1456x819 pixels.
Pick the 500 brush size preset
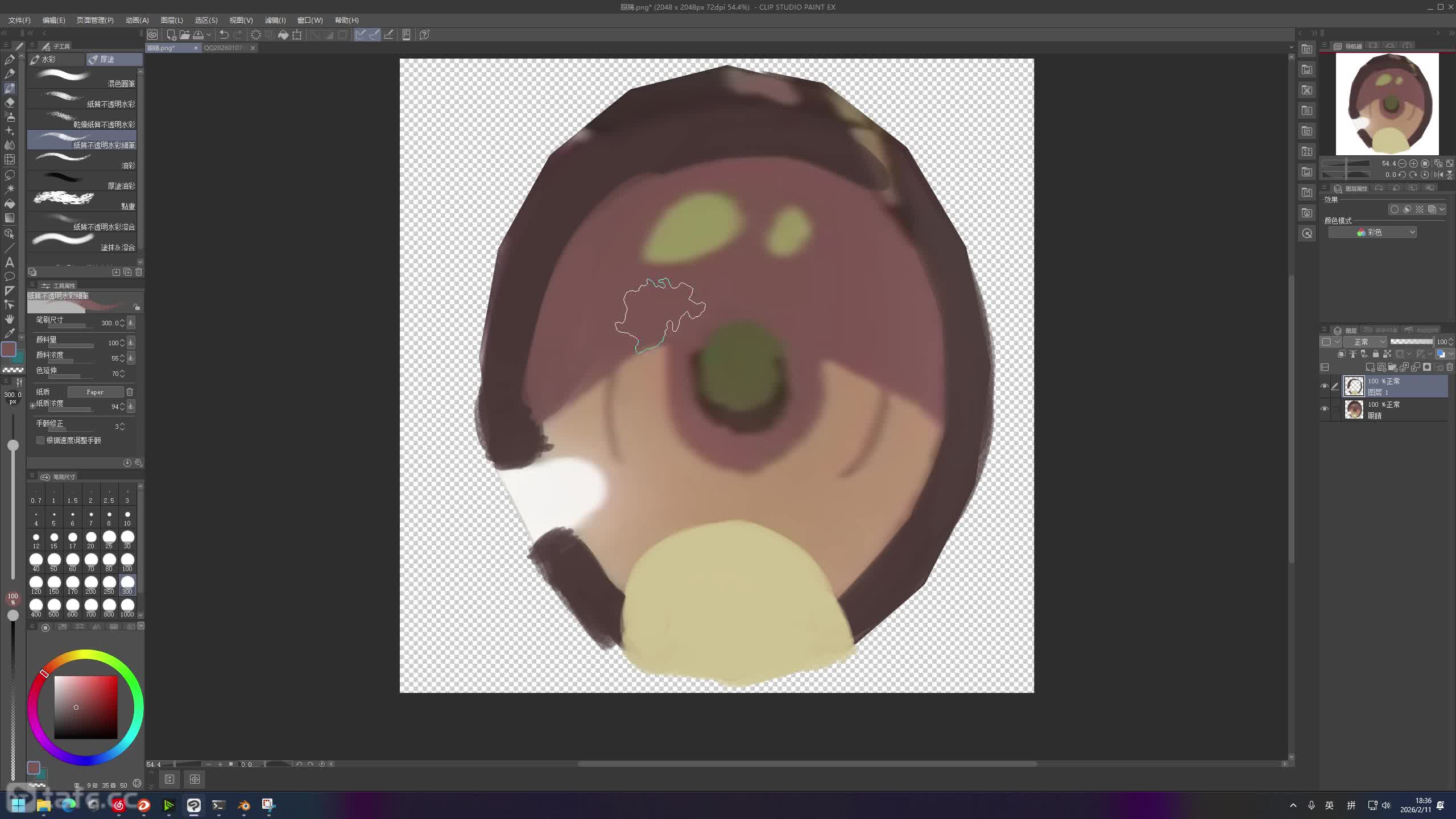pyautogui.click(x=54, y=606)
